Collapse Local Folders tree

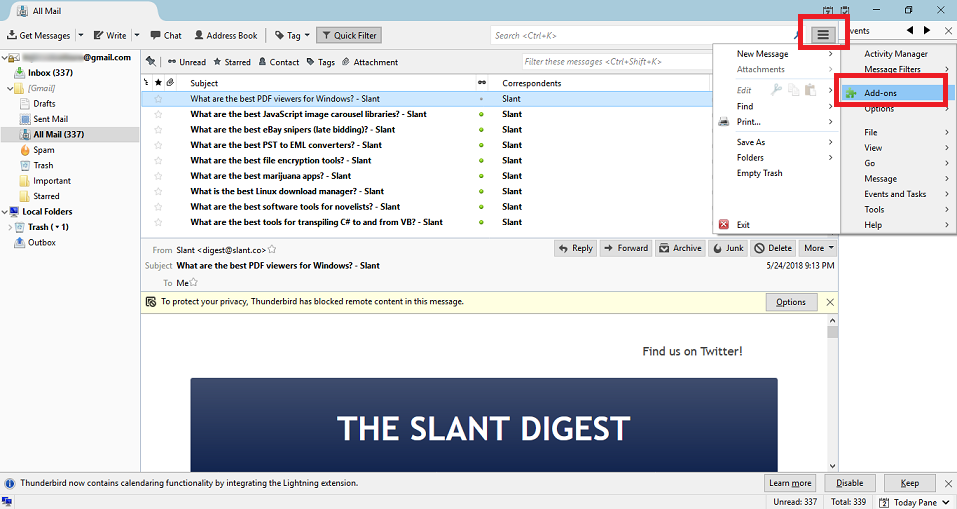(5, 212)
